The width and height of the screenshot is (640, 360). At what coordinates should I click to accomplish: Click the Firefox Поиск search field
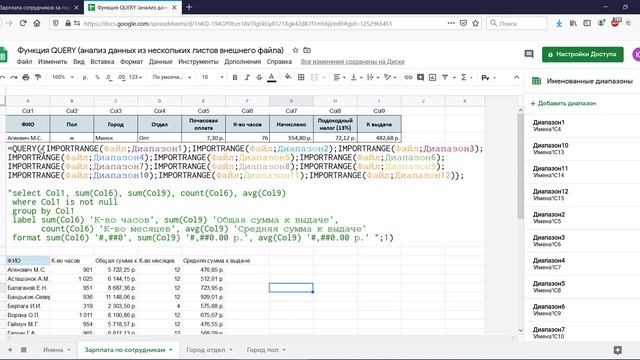point(516,23)
